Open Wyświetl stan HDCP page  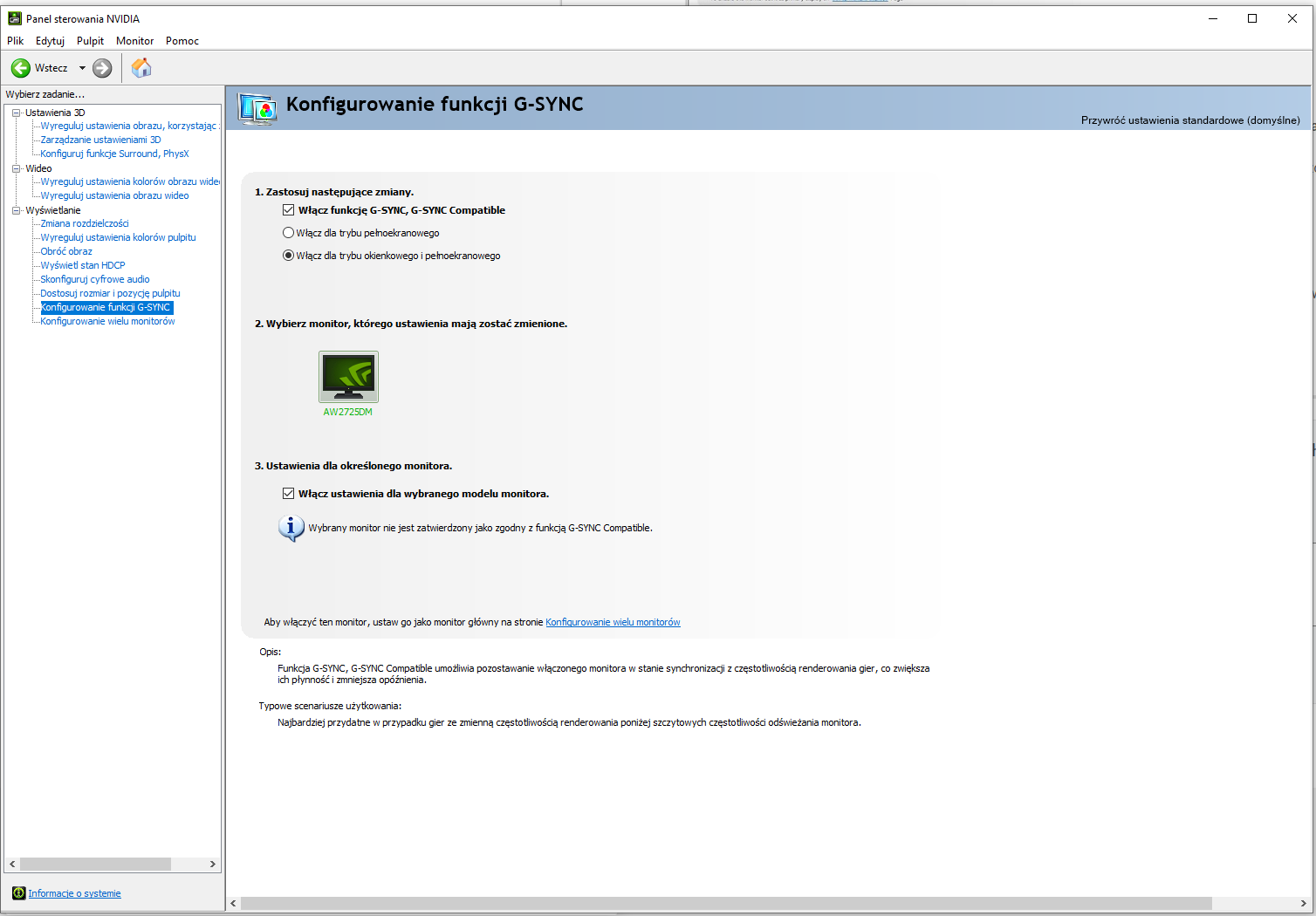tap(83, 265)
